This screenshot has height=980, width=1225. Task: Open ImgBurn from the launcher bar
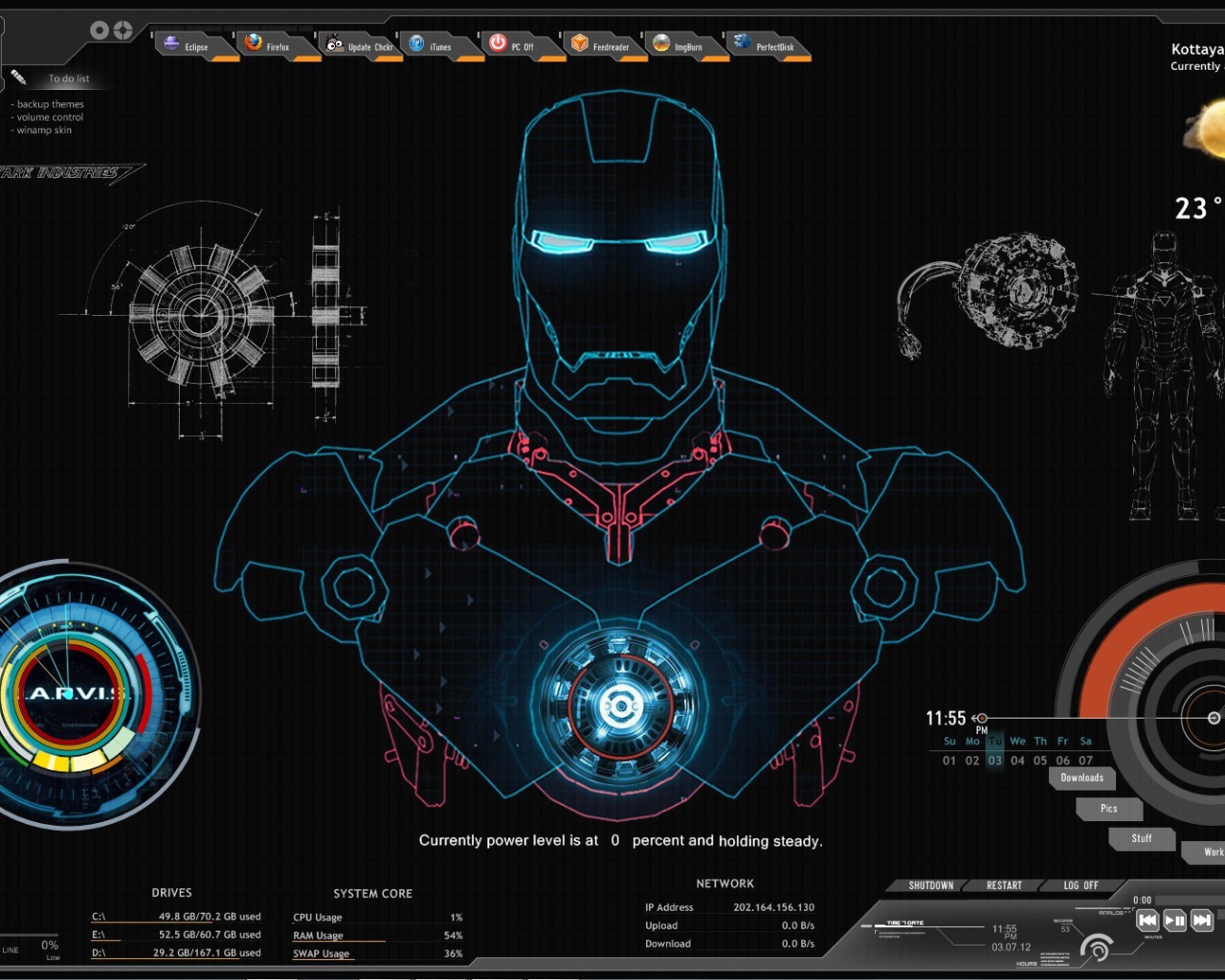(x=661, y=43)
